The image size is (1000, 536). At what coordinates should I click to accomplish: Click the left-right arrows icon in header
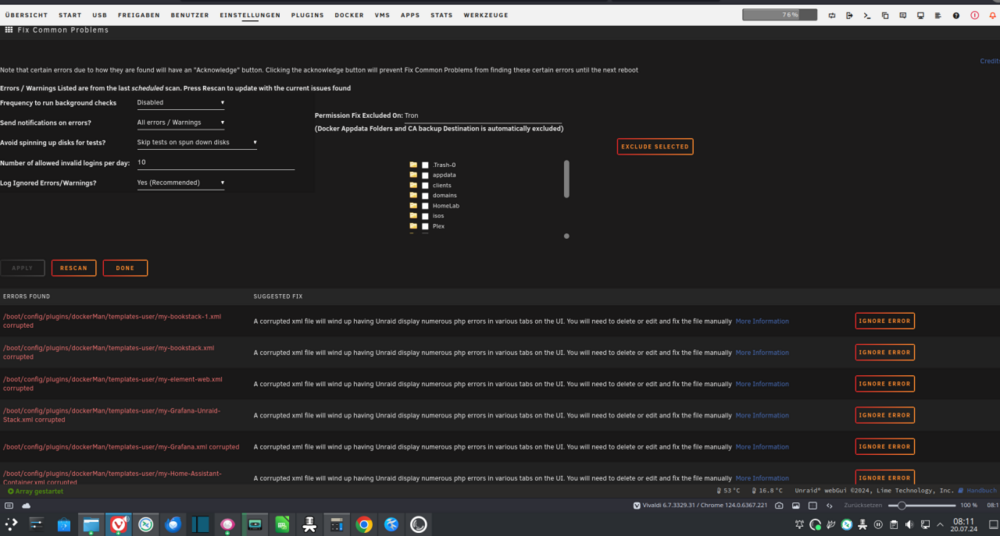(x=832, y=15)
